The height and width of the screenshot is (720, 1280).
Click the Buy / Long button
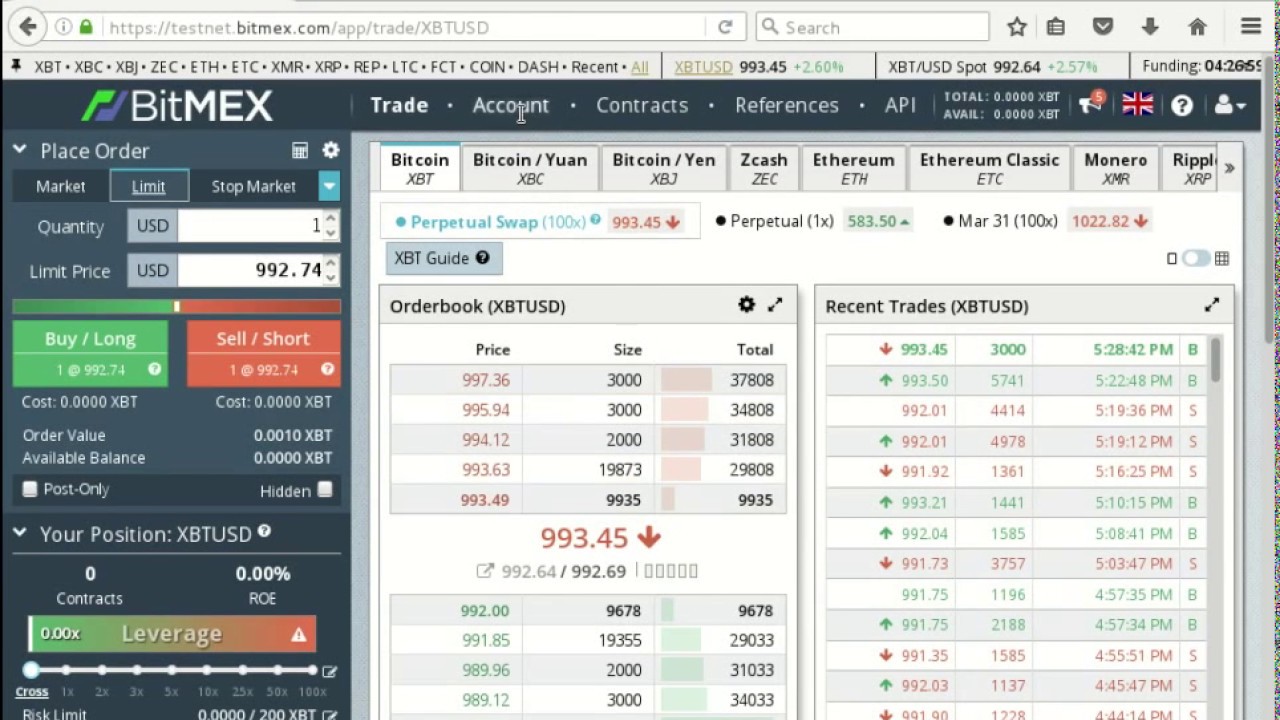90,353
